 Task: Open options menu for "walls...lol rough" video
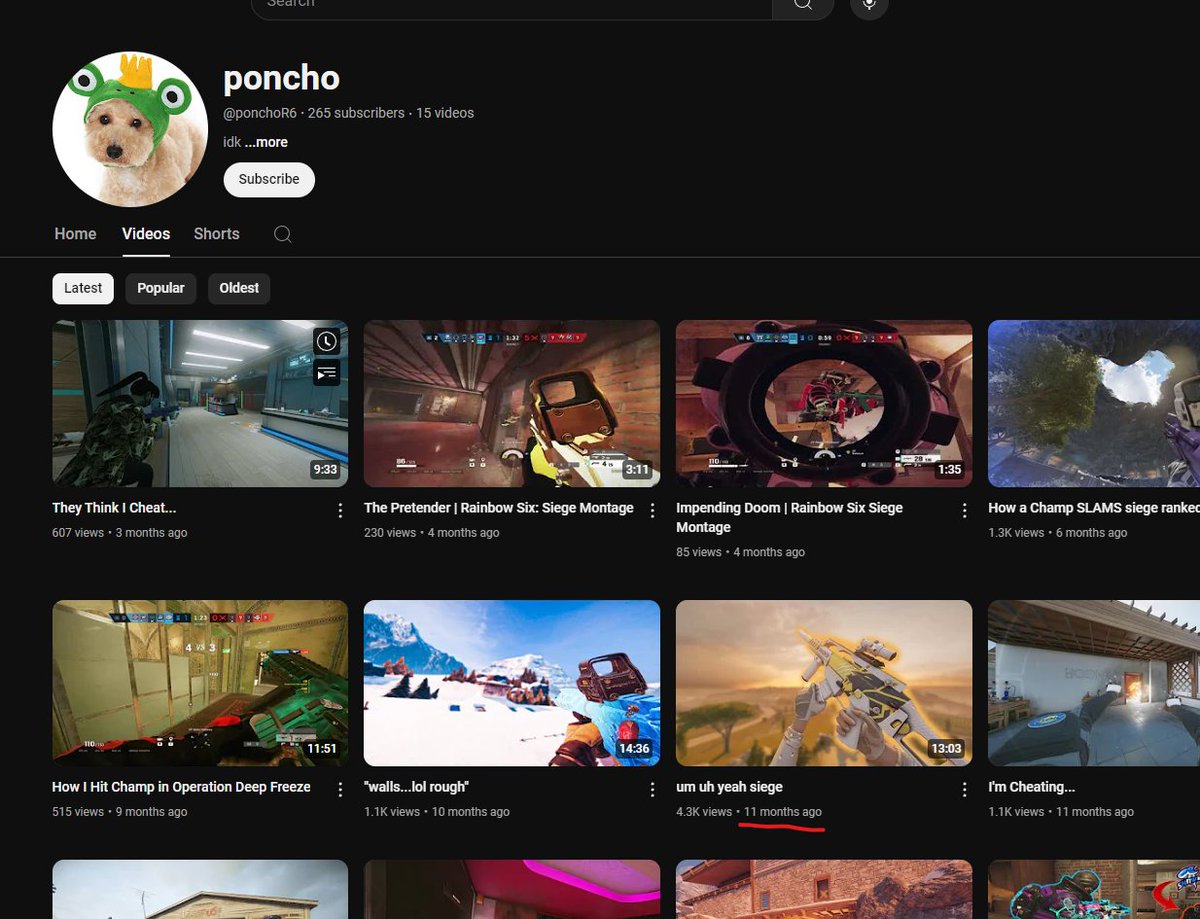(x=652, y=789)
